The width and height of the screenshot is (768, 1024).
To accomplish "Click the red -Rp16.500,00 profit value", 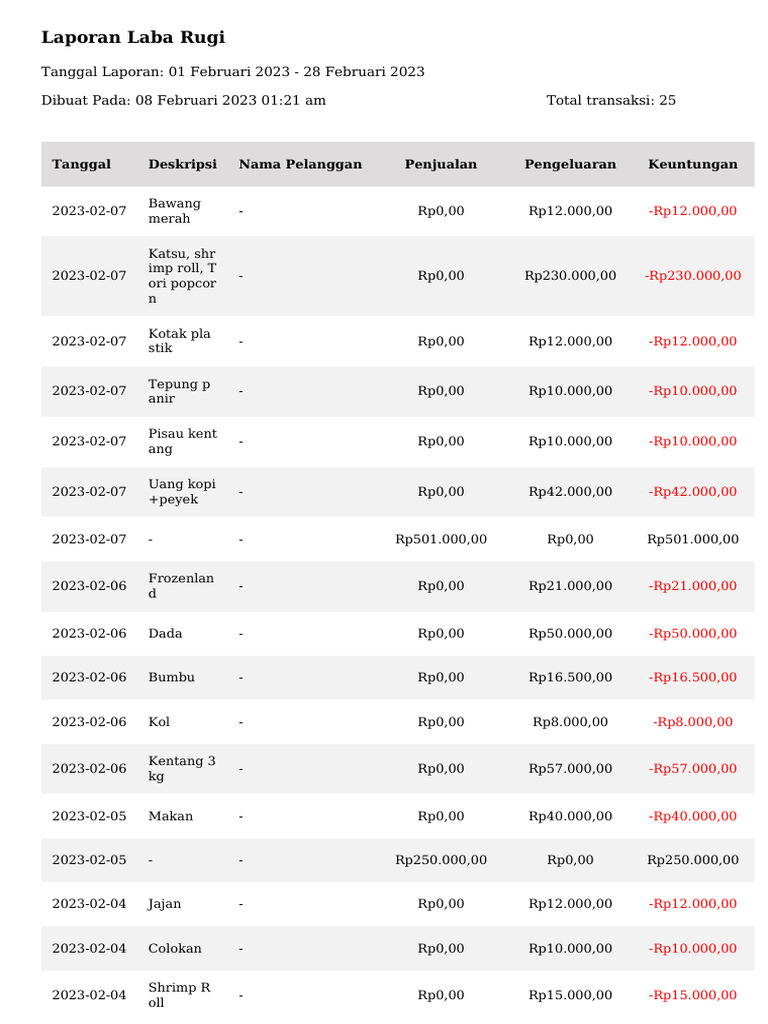I will coord(693,678).
